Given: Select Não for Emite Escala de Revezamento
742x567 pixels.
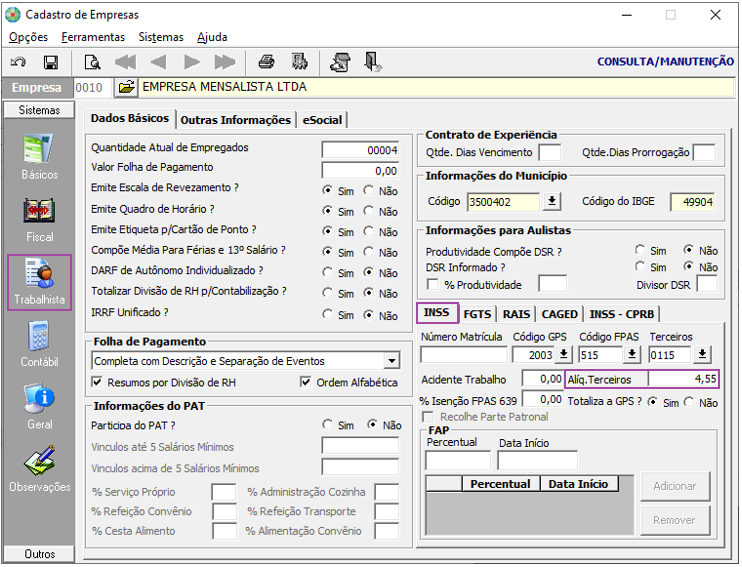Looking at the screenshot, I should coord(369,190).
